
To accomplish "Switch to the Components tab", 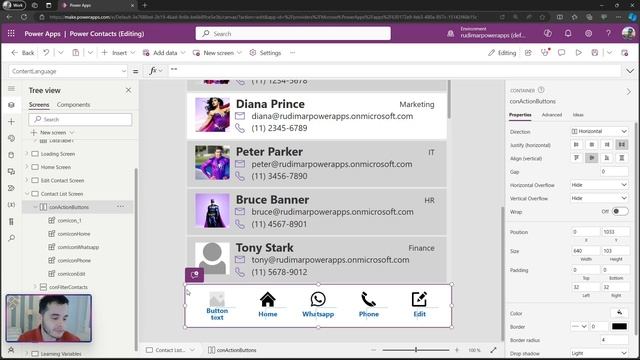I will pos(73,104).
